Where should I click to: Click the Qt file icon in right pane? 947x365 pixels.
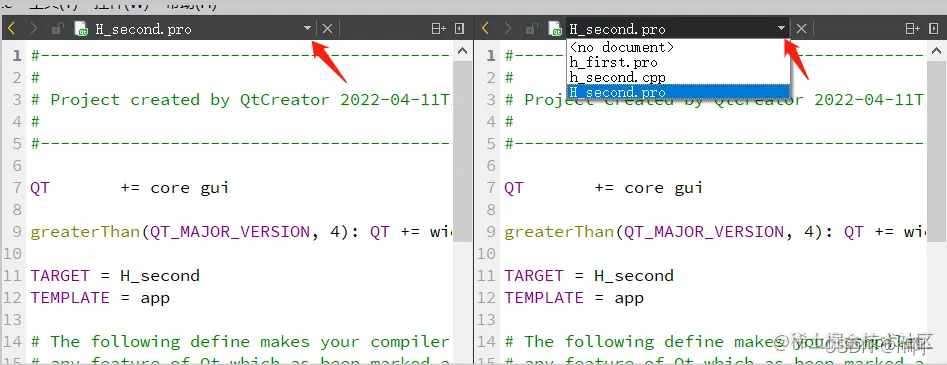tap(555, 28)
